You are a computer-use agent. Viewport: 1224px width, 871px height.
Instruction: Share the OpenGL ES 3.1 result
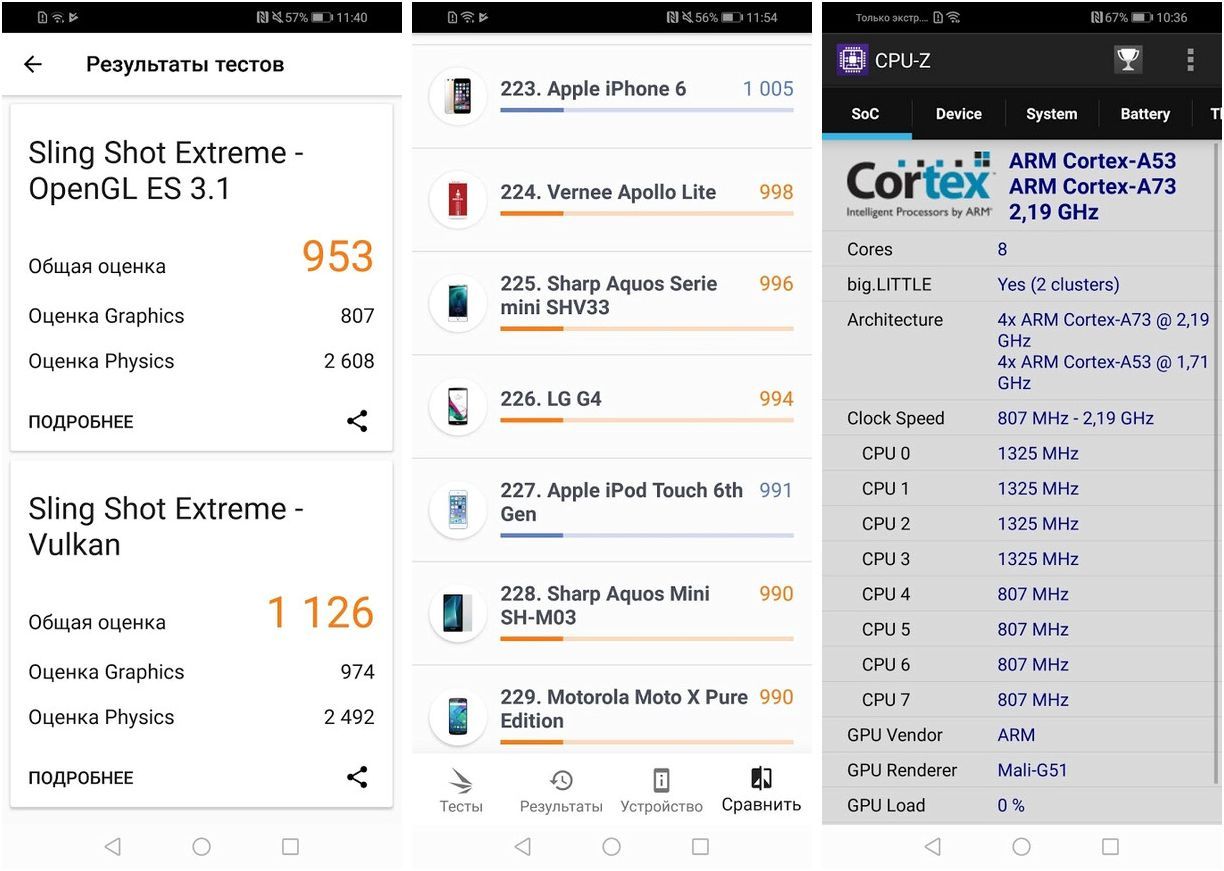357,421
